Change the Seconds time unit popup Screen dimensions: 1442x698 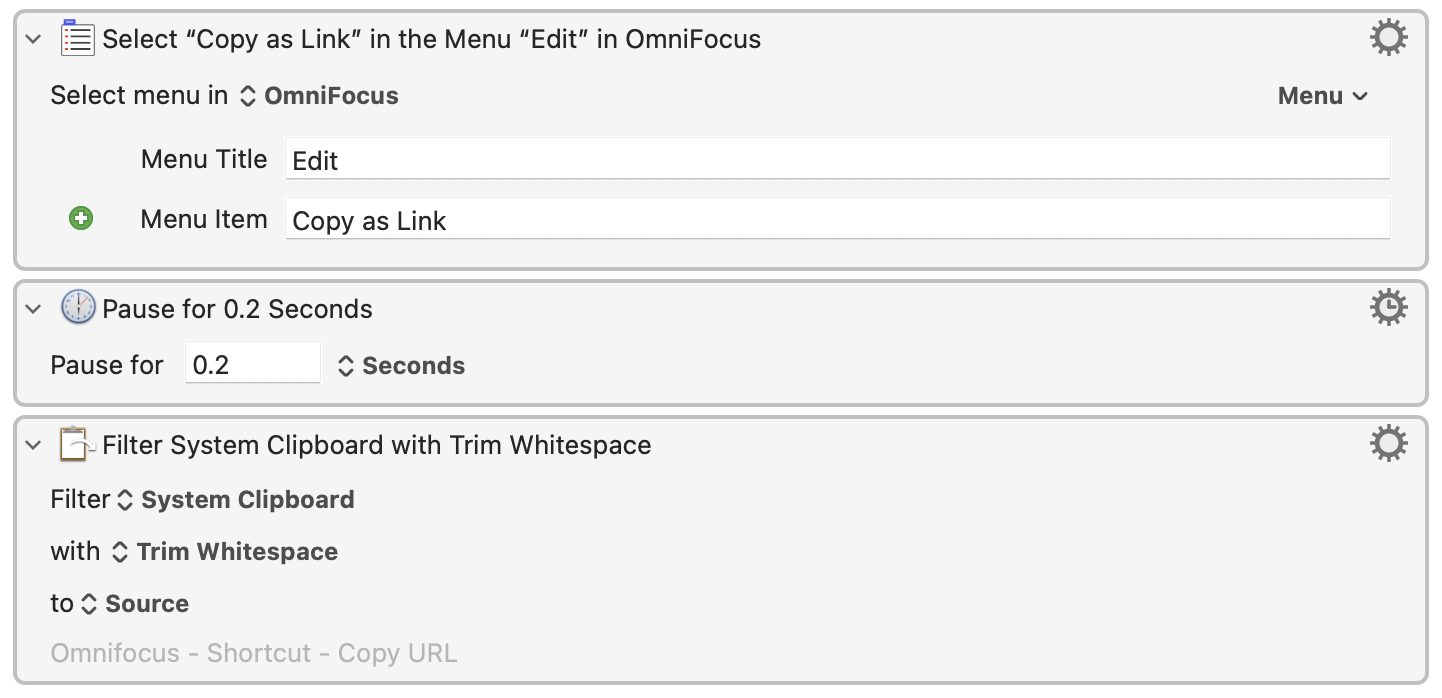click(x=401, y=366)
